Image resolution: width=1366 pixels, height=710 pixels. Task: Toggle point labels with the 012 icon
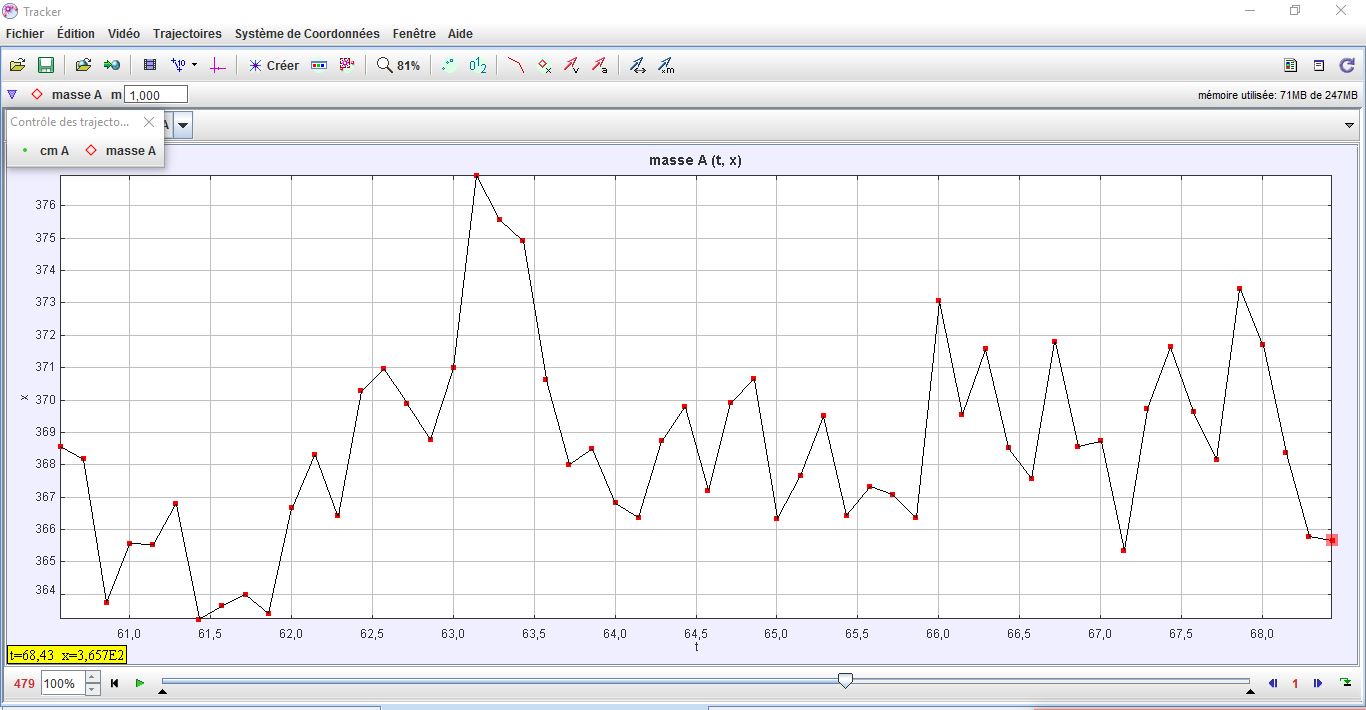(478, 65)
